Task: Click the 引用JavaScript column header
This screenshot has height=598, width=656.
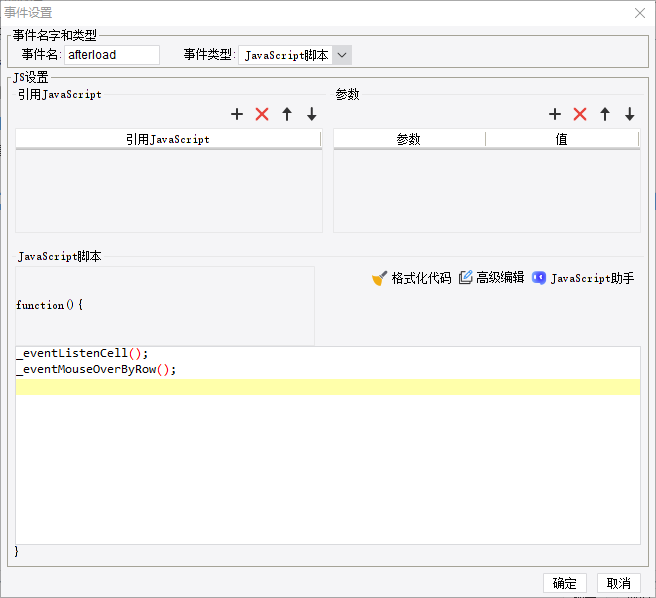Action: [x=168, y=139]
